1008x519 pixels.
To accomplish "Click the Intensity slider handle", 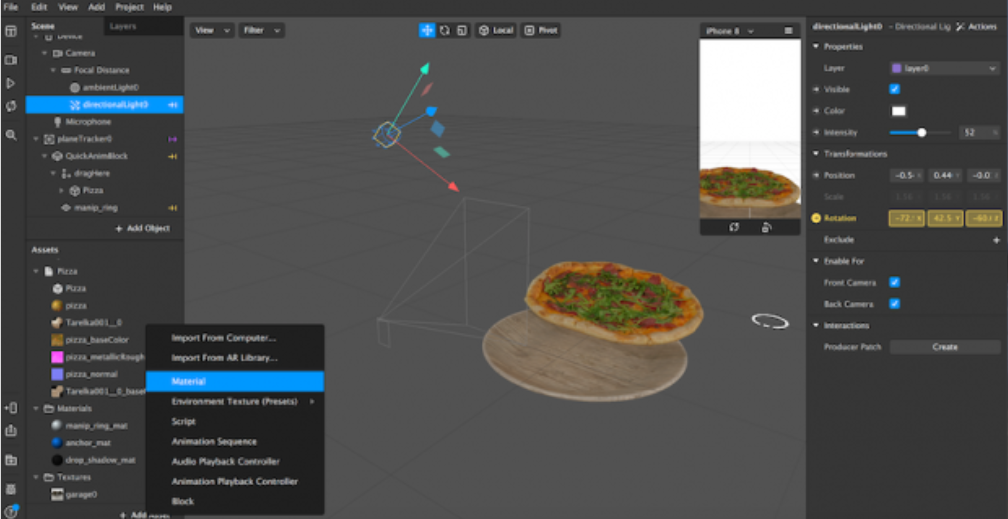I will 922,132.
